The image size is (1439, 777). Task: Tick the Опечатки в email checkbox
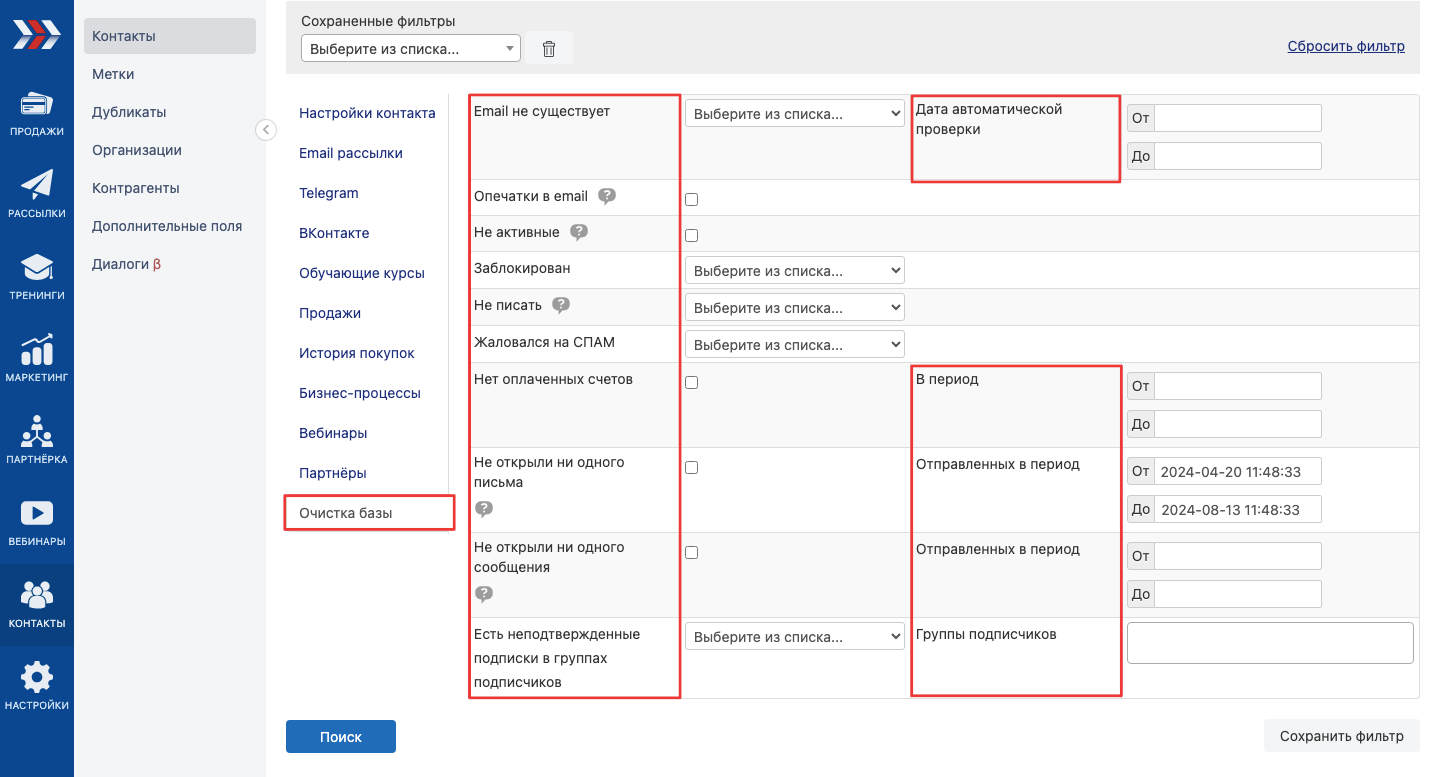pos(691,199)
